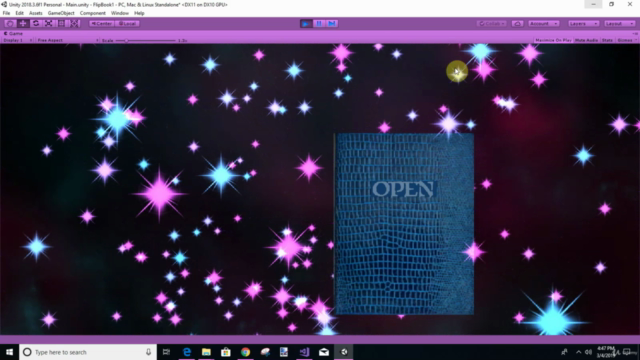Image resolution: width=640 pixels, height=360 pixels.
Task: Select the Scale tool
Action: [x=48, y=24]
